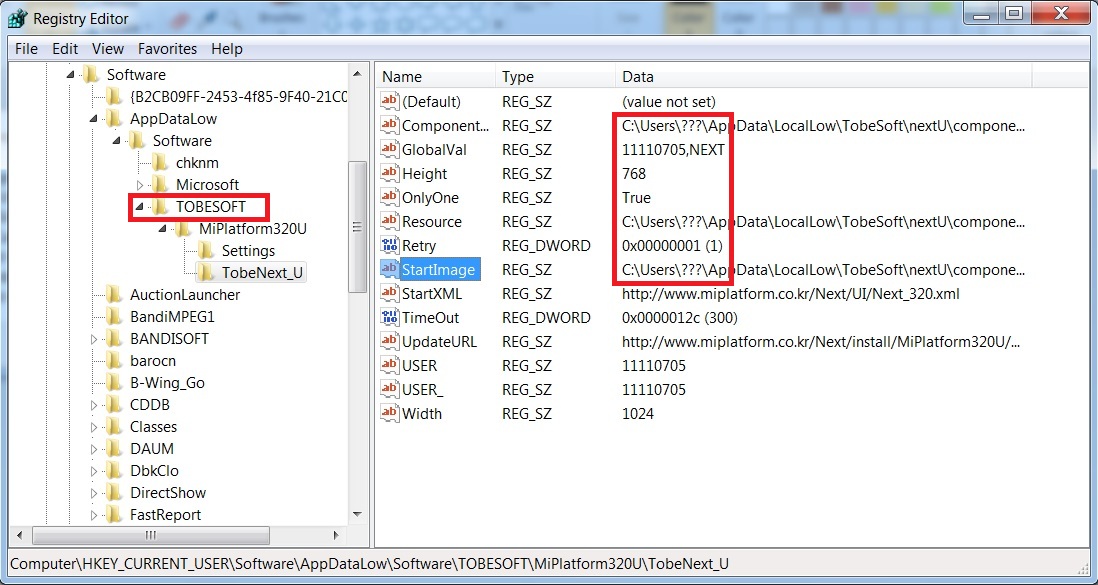
Task: Click the Registry Editor title bar icon
Action: coord(17,17)
